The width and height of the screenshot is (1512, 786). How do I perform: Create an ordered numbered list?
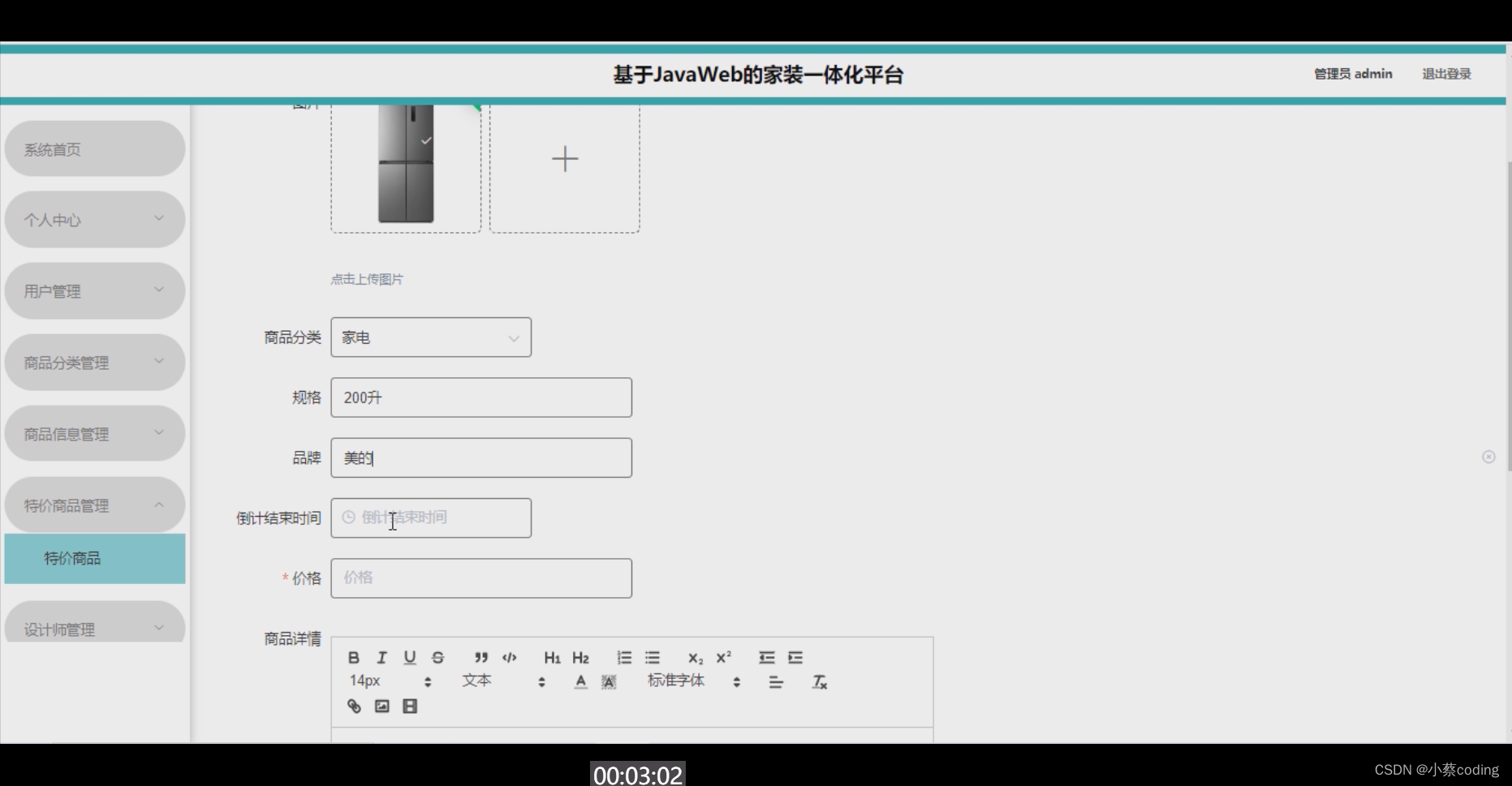tap(624, 658)
